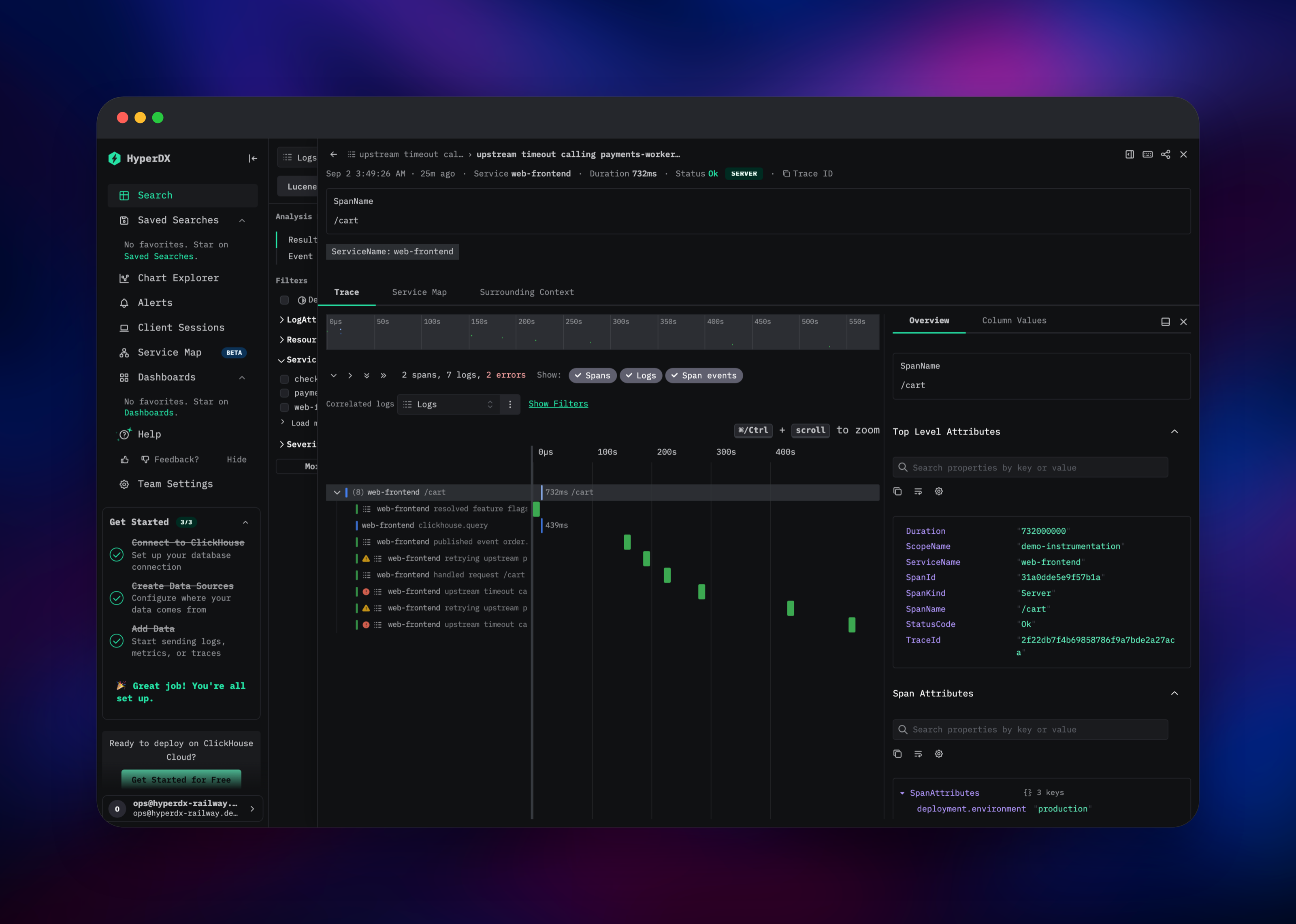The height and width of the screenshot is (924, 1296).
Task: Open the Correlated logs source dropdown
Action: (x=448, y=404)
